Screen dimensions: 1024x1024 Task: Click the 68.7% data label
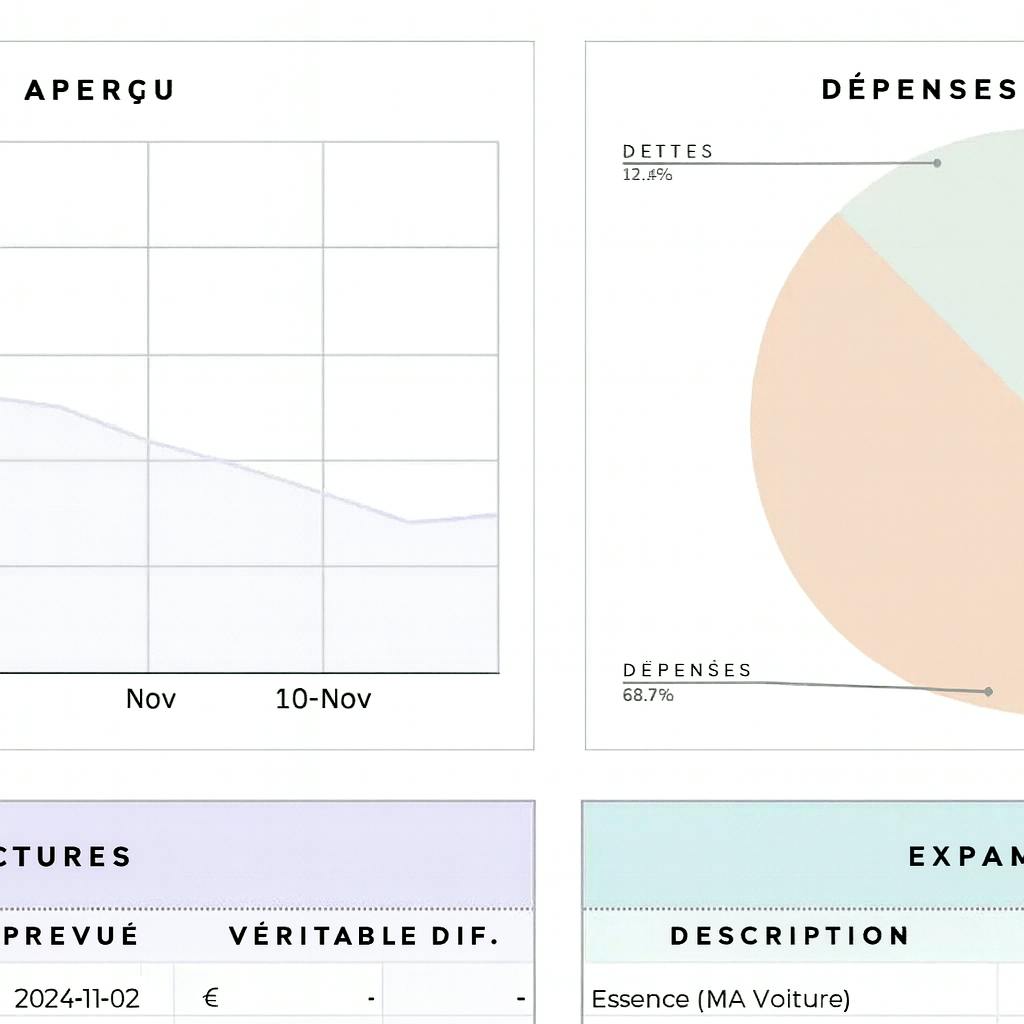pos(648,695)
